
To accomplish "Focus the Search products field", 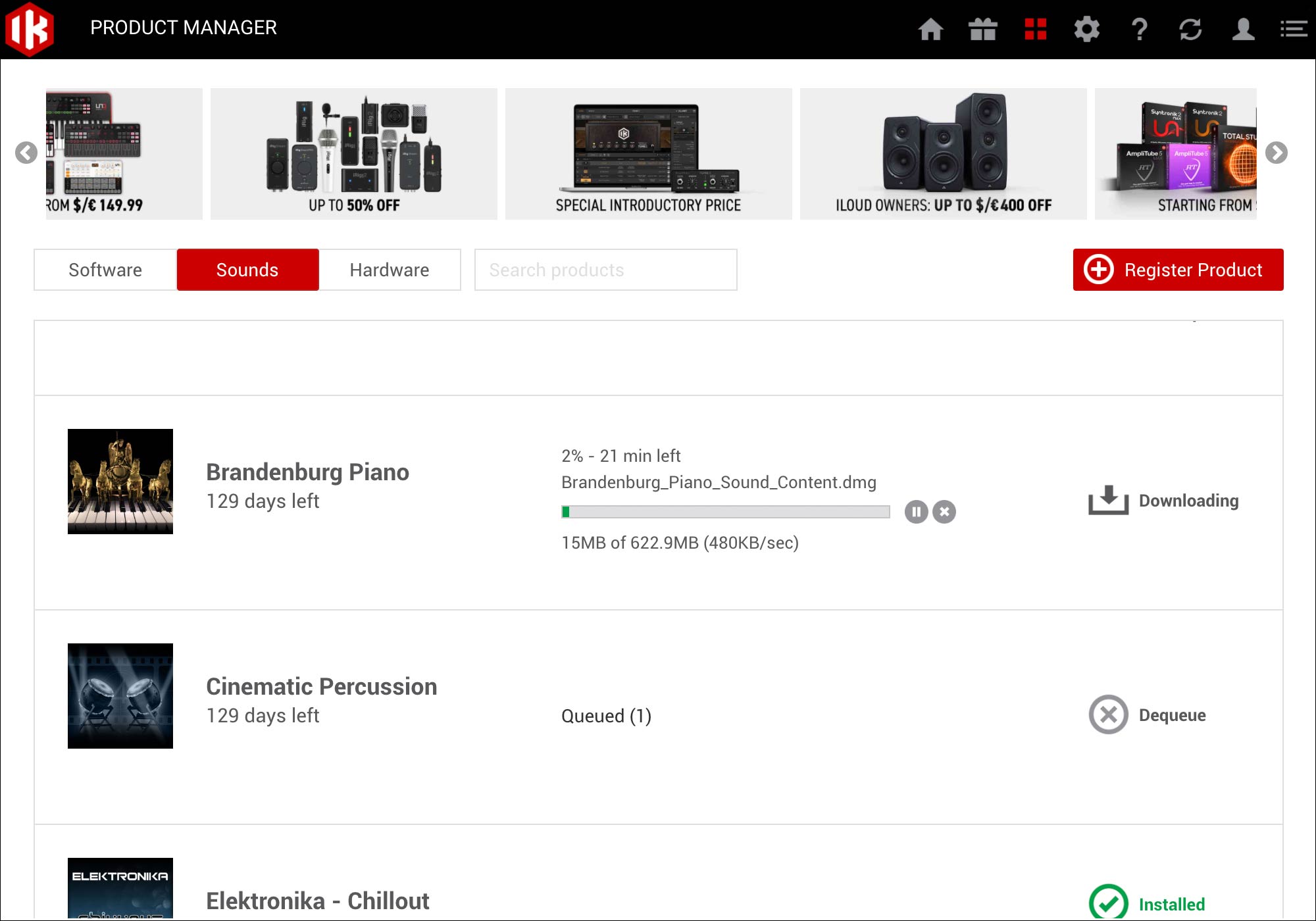I will pos(605,270).
